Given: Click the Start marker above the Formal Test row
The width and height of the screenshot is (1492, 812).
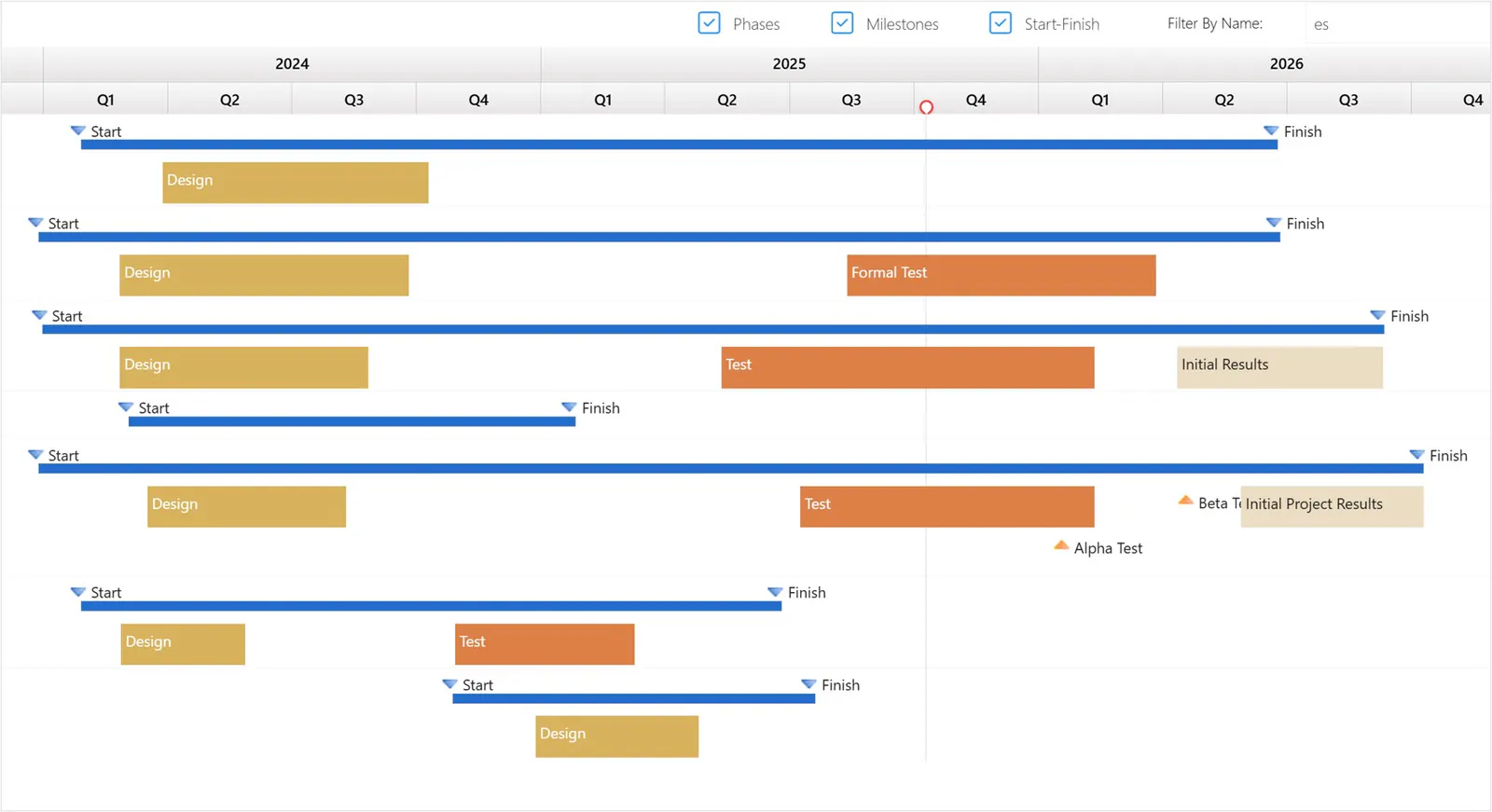Looking at the screenshot, I should (x=35, y=223).
